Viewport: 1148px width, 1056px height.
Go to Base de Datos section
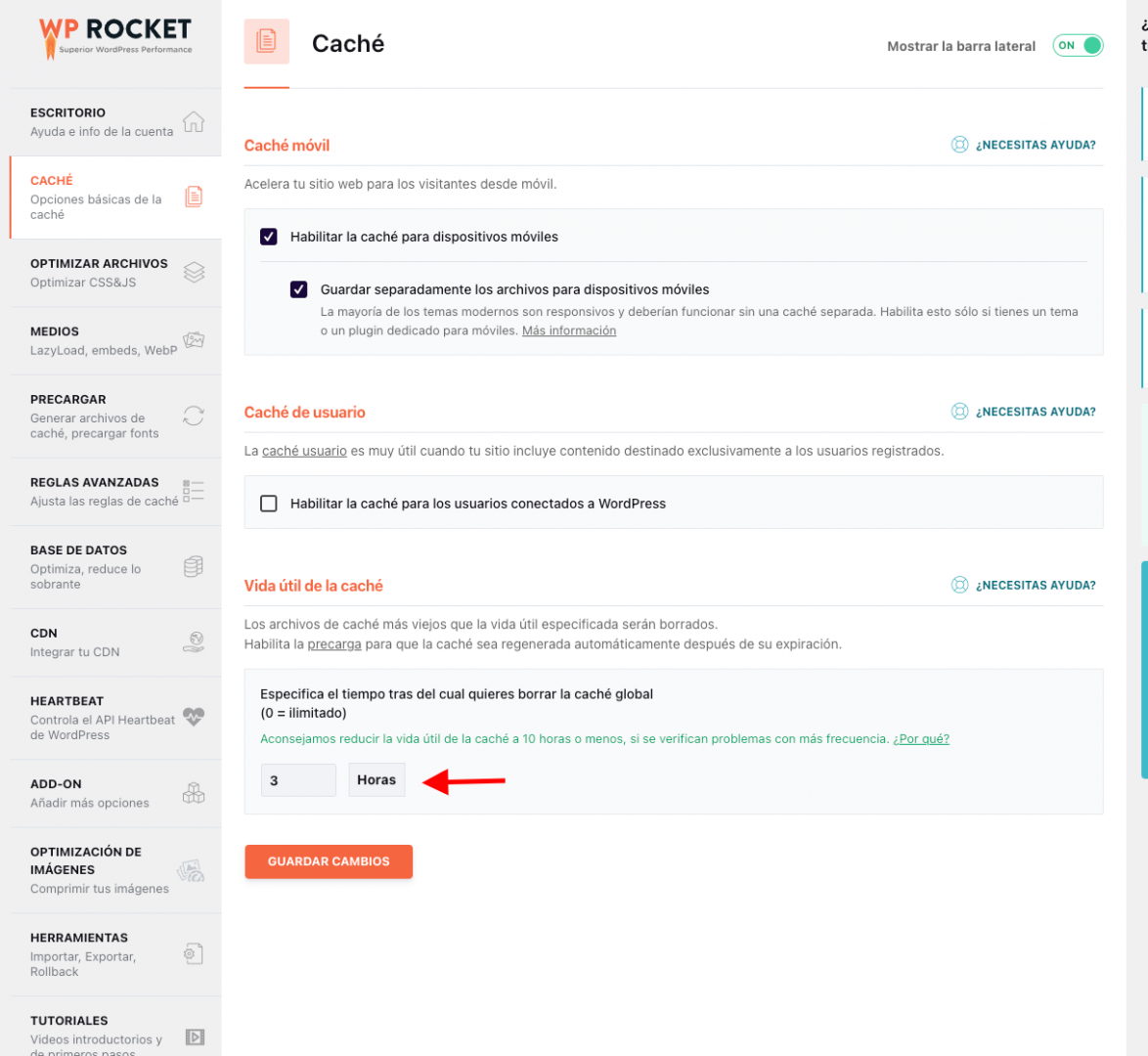(x=115, y=567)
